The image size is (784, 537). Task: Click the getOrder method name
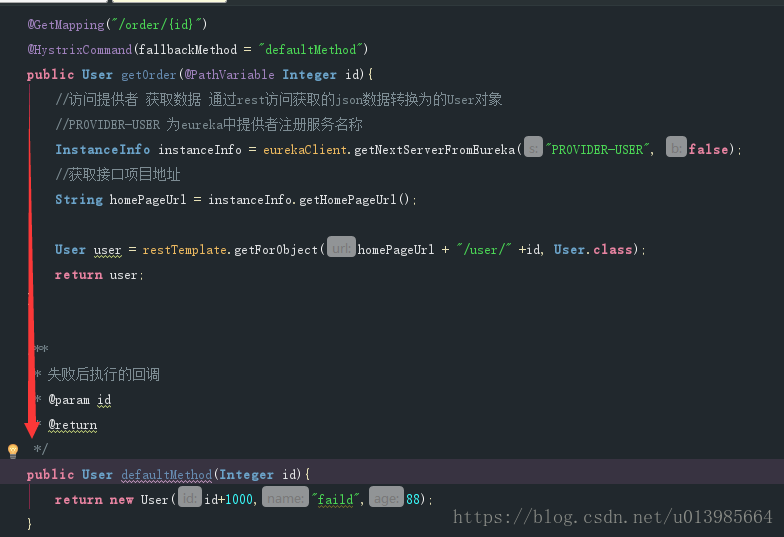coord(149,75)
